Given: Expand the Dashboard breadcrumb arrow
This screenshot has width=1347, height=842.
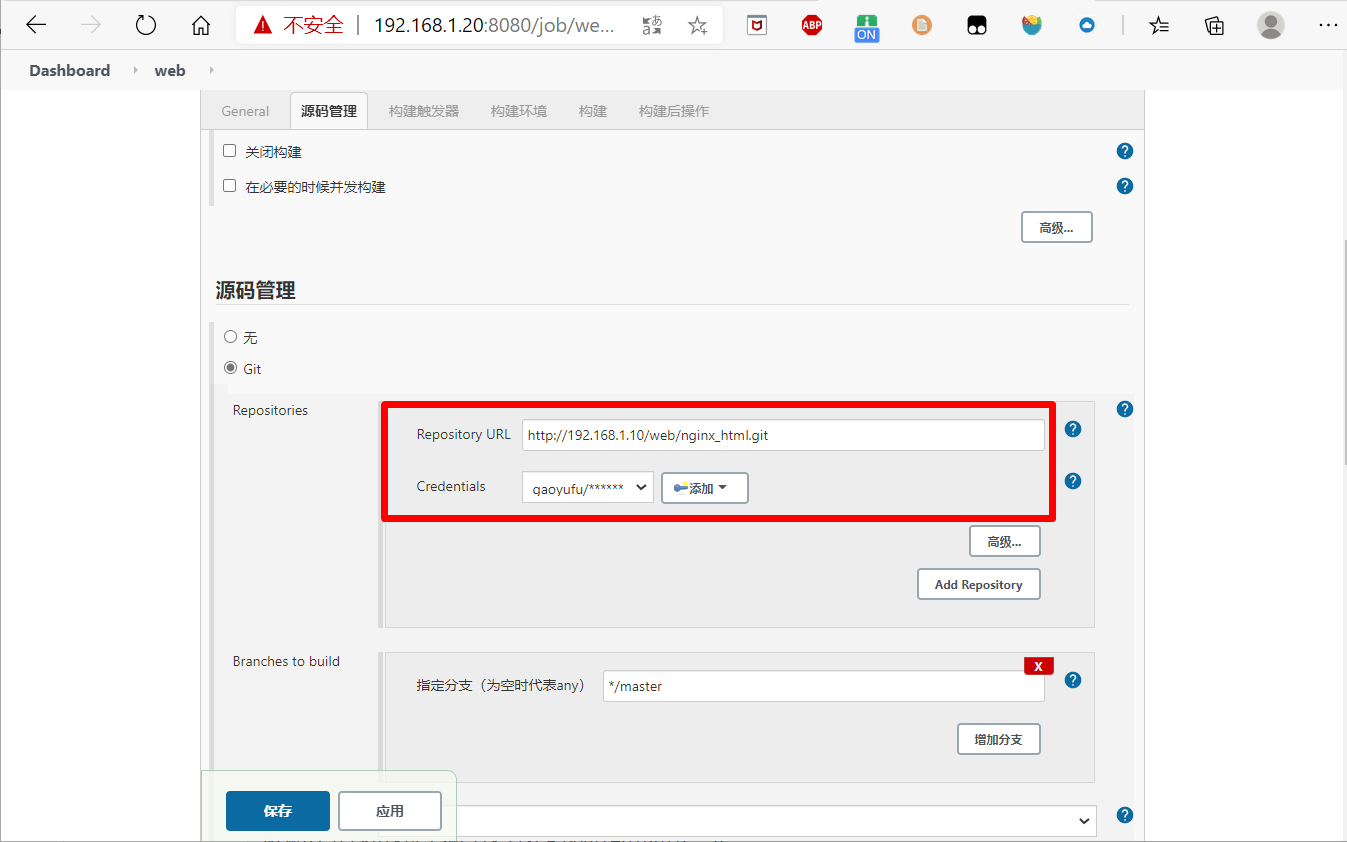Looking at the screenshot, I should point(134,70).
